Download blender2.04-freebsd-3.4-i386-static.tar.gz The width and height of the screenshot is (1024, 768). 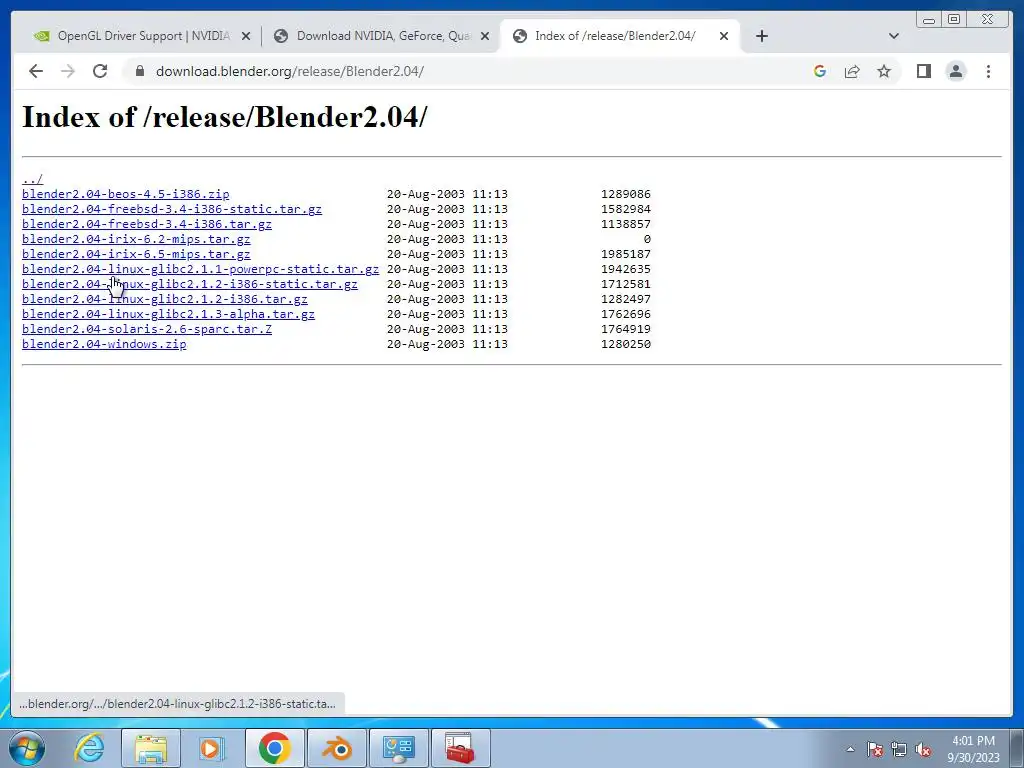coord(172,209)
